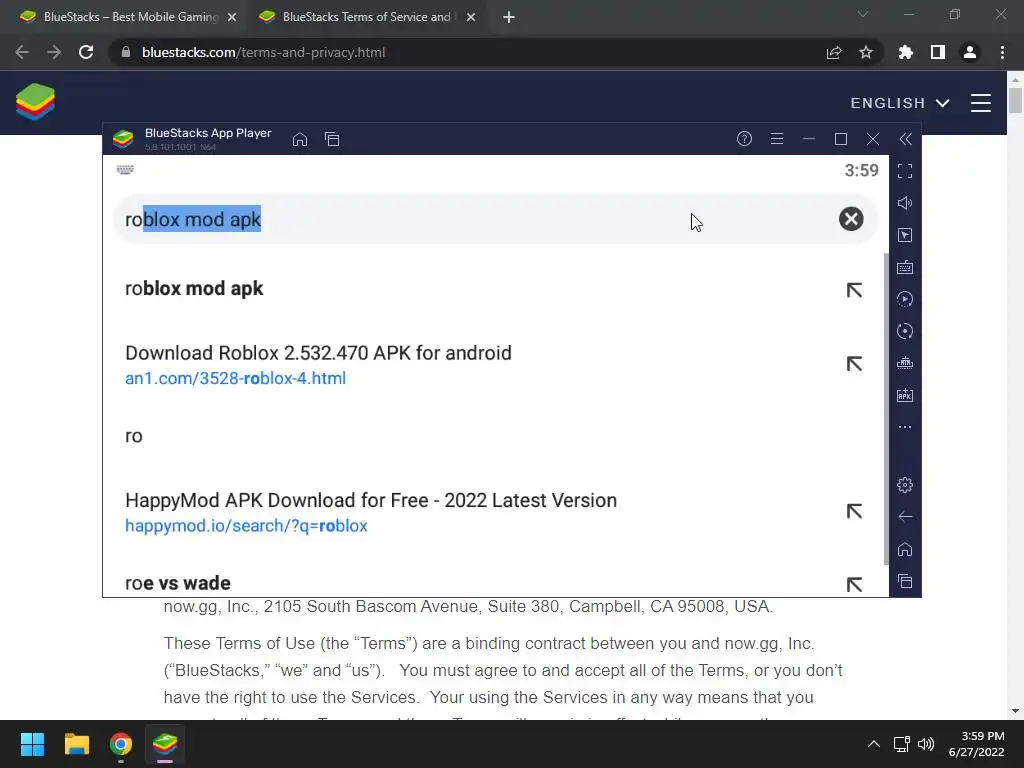Open BlueStacks settings gear icon
This screenshot has width=1024, height=768.
905,485
